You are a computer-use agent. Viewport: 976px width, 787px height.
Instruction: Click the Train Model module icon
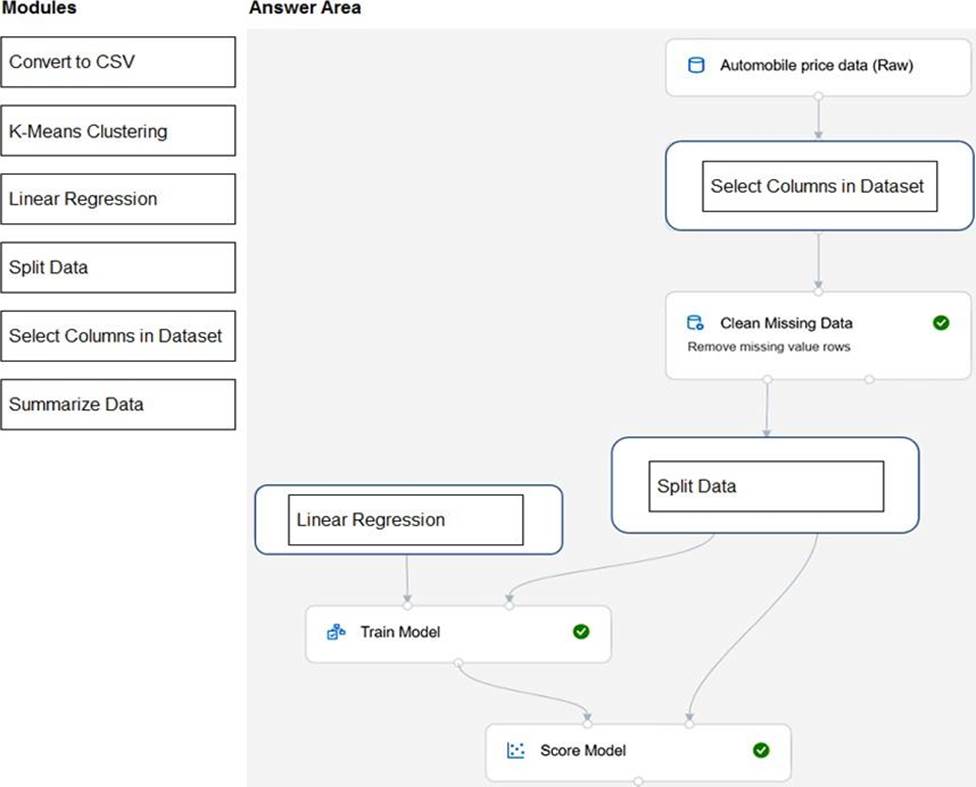pos(336,632)
